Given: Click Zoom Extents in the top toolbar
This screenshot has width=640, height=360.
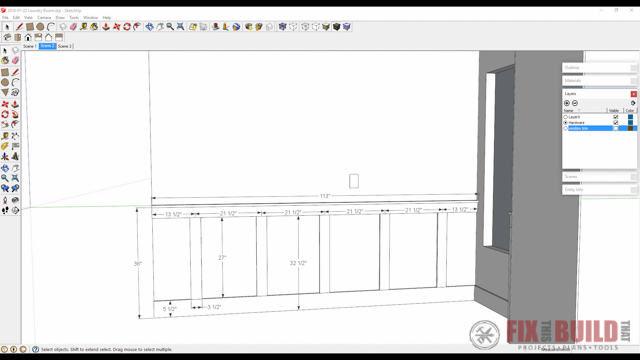Looking at the screenshot, I should pyautogui.click(x=180, y=27).
